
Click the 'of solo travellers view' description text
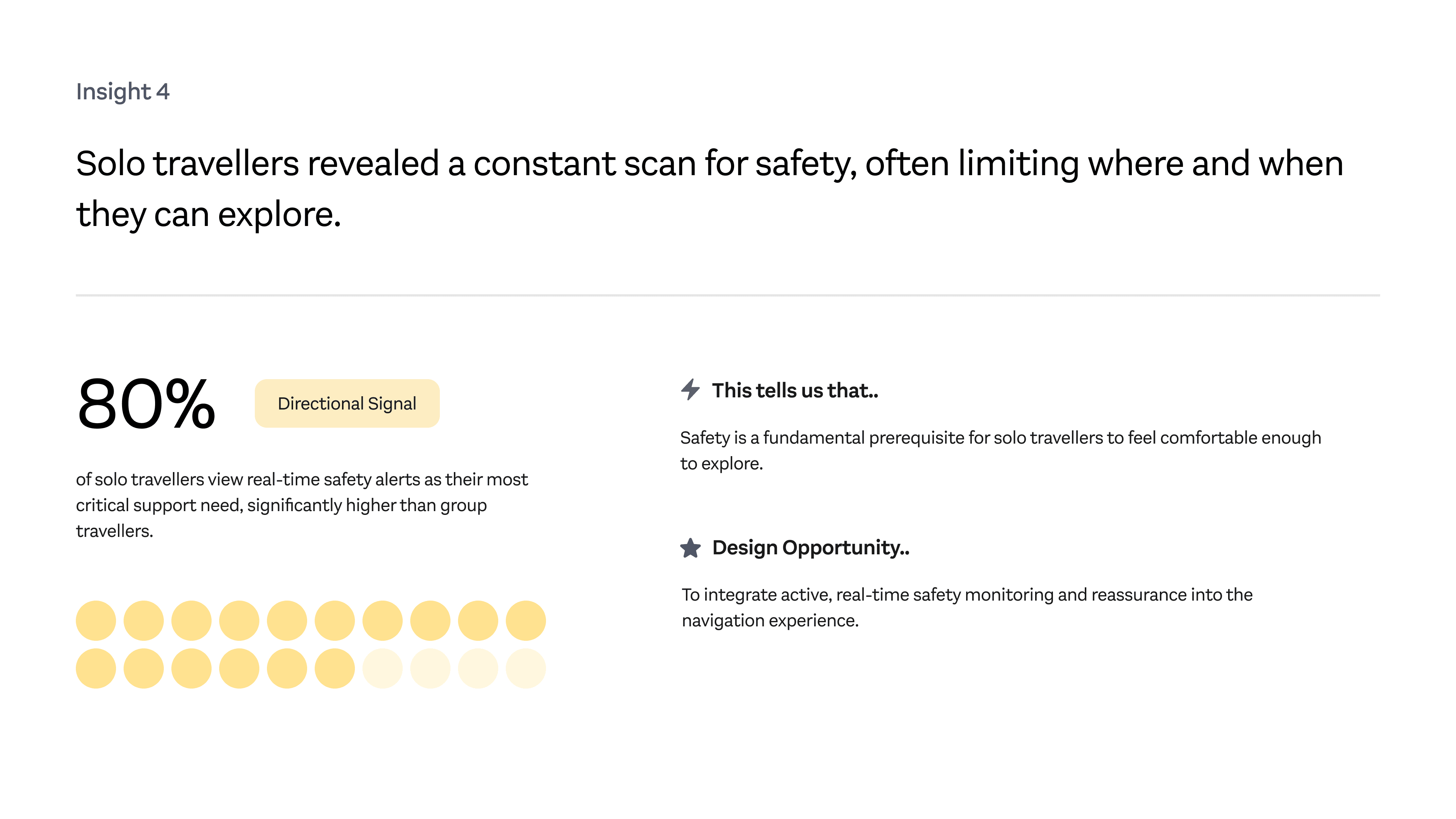[x=302, y=505]
